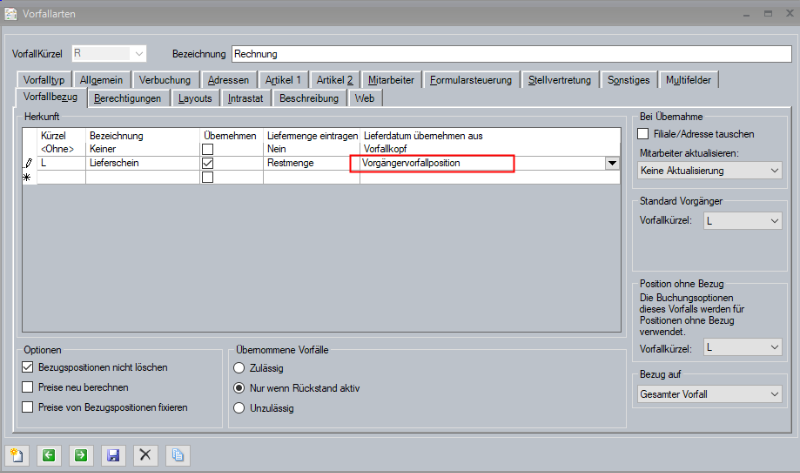Click the pencil edit marker on row L

(29, 163)
